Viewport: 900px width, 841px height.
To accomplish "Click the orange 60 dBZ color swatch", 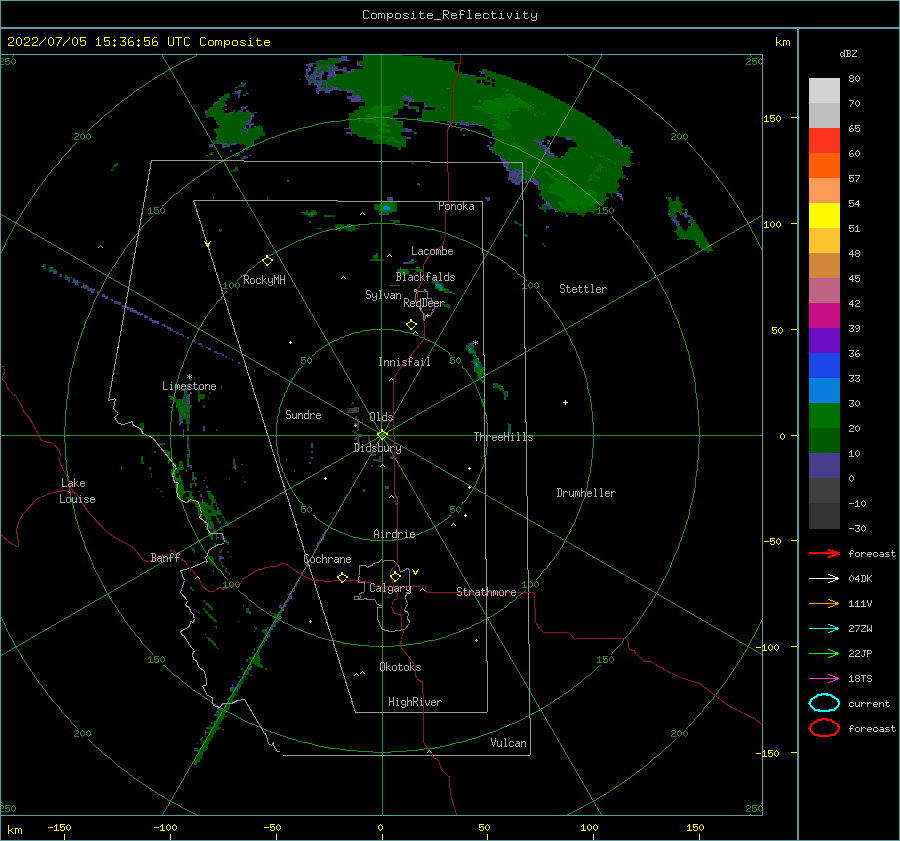I will (x=824, y=165).
